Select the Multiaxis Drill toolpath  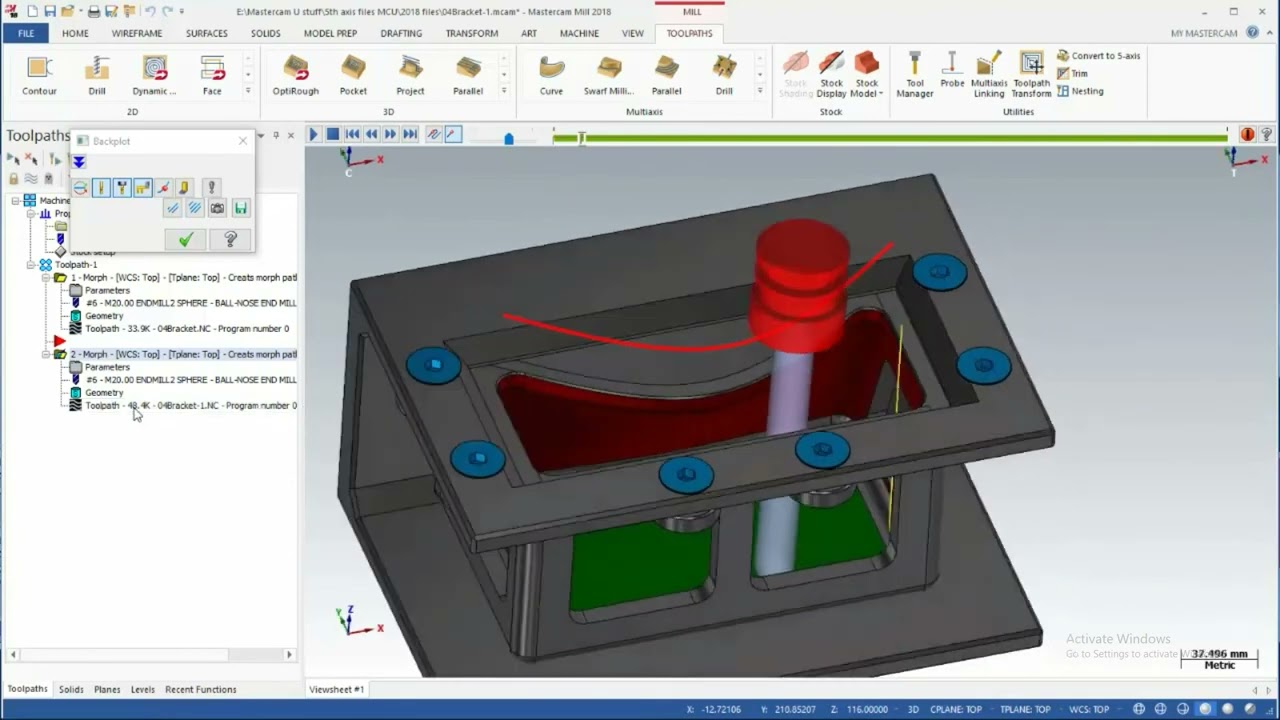coord(724,76)
